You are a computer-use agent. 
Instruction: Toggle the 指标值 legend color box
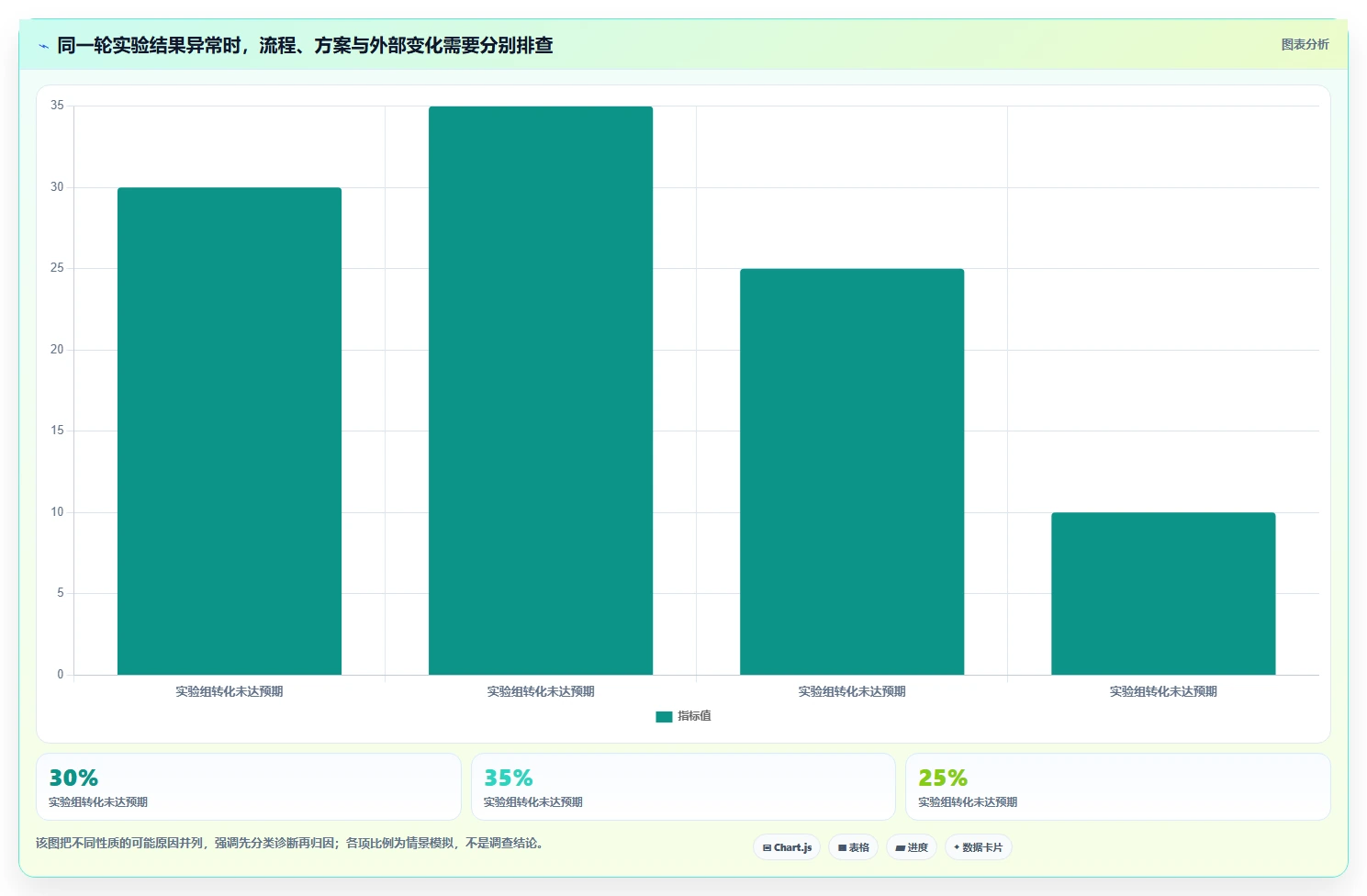[x=664, y=717]
